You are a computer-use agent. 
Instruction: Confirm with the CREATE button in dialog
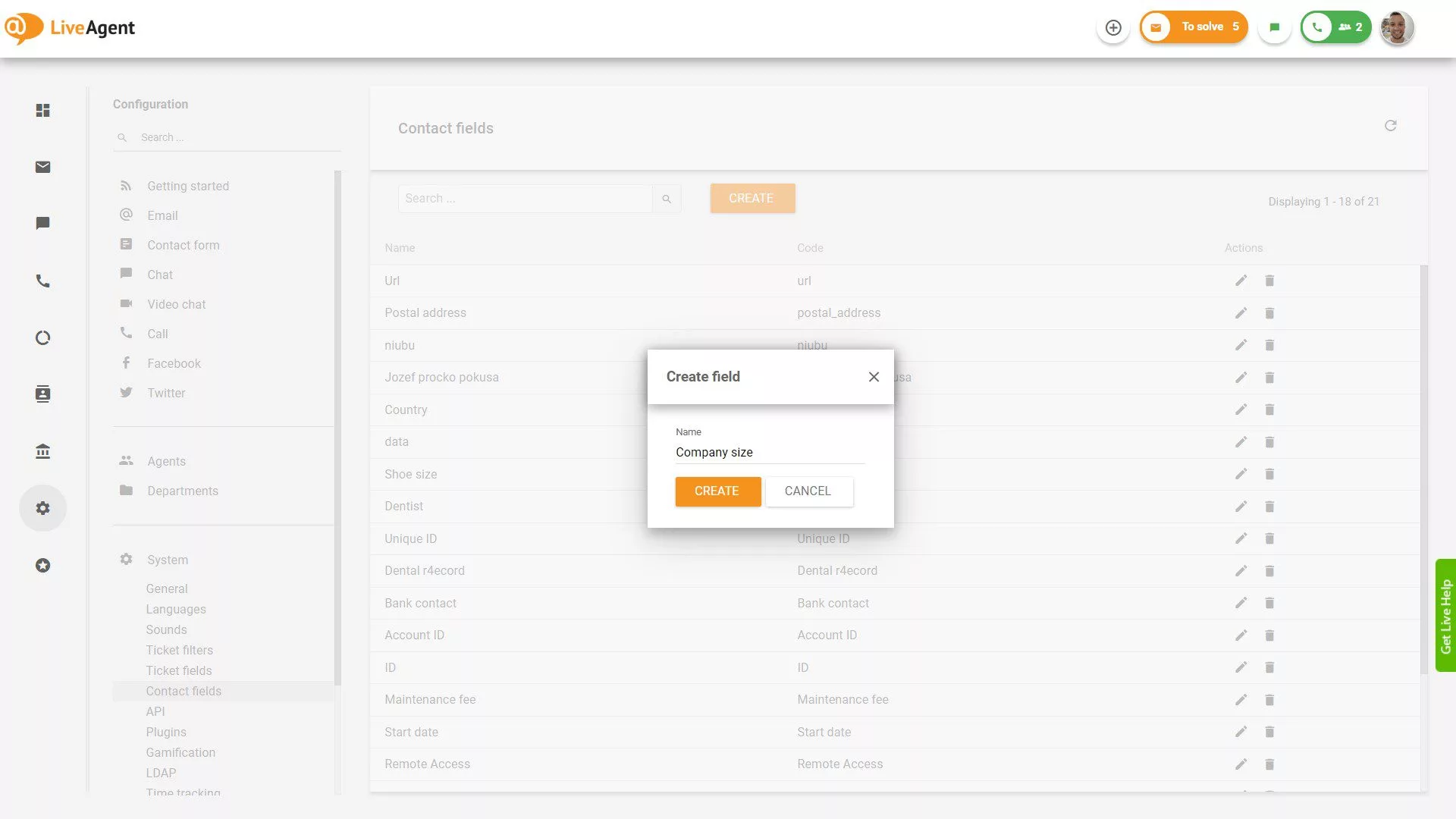pos(717,491)
